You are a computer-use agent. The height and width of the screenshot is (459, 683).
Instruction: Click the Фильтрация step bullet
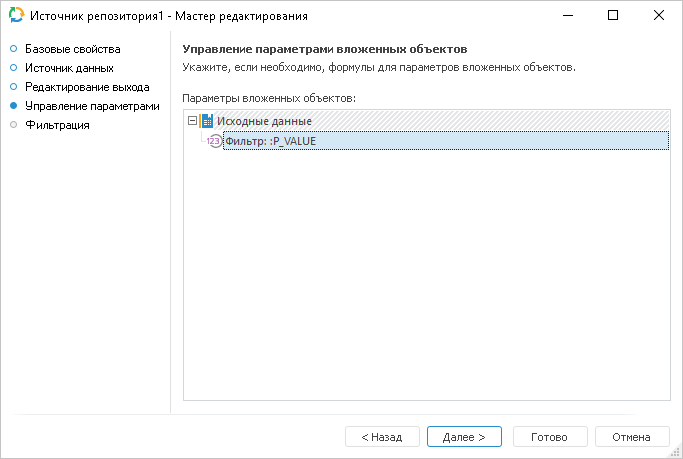point(13,125)
